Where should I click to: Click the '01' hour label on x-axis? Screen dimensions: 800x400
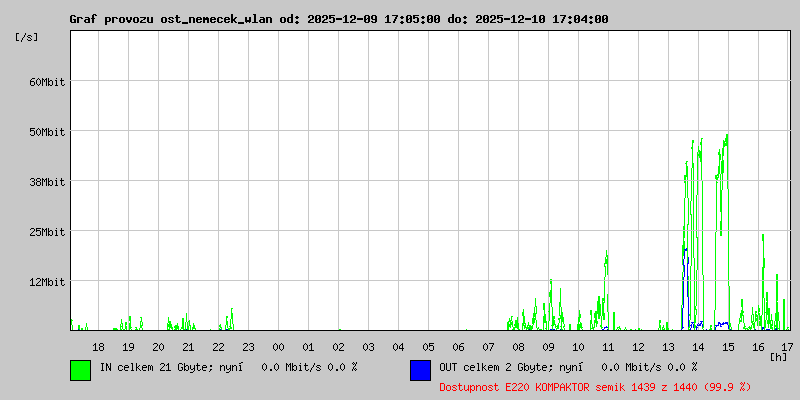(x=308, y=347)
